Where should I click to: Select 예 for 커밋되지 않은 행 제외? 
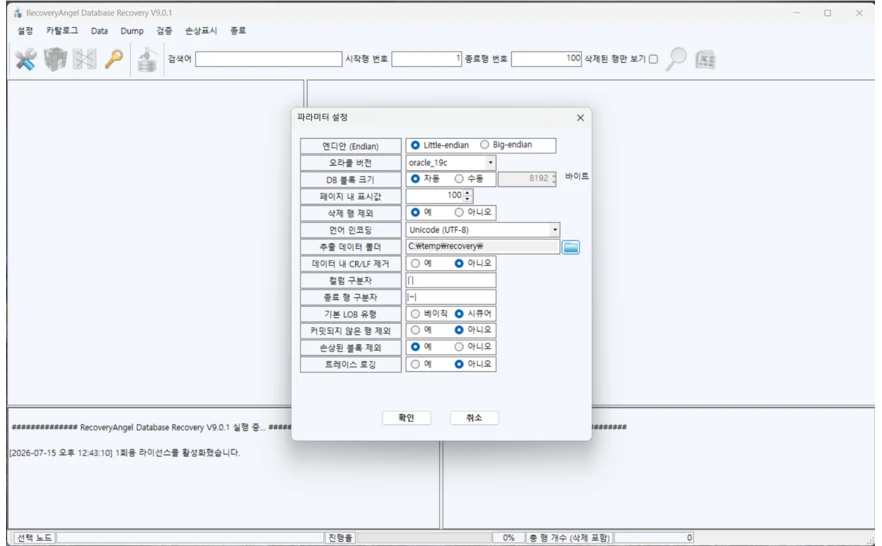click(415, 330)
